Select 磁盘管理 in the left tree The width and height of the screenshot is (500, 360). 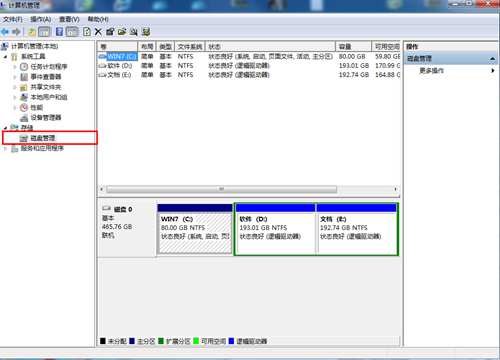tap(43, 138)
